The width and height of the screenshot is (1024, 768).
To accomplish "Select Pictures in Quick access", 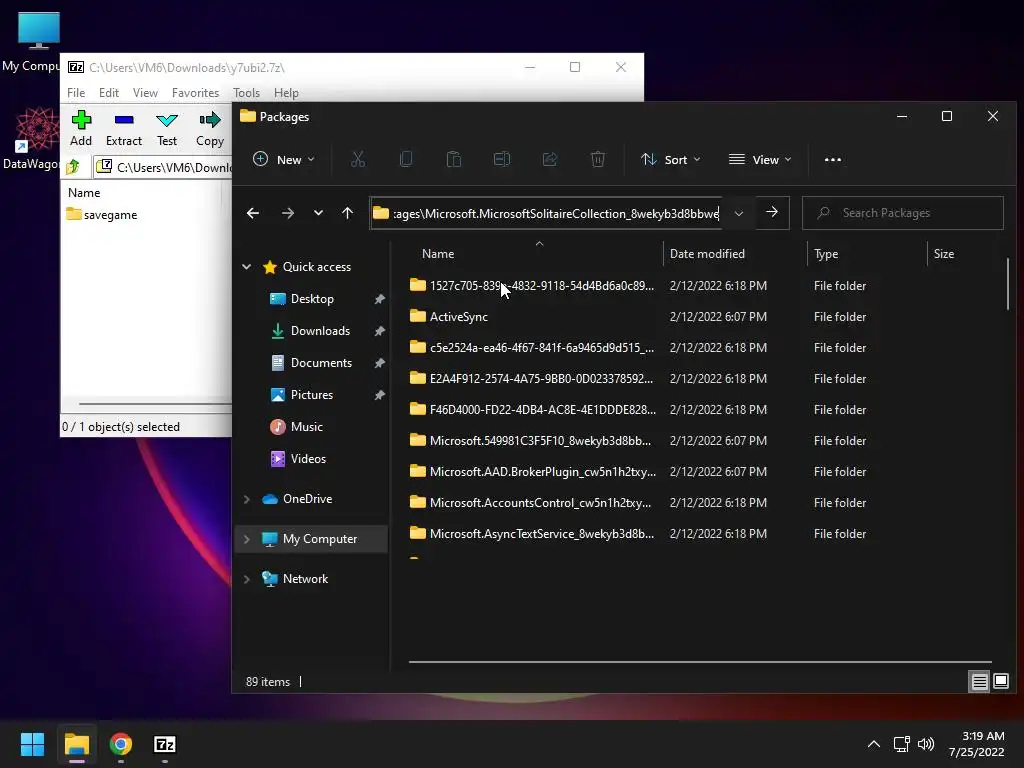I will click(x=312, y=394).
